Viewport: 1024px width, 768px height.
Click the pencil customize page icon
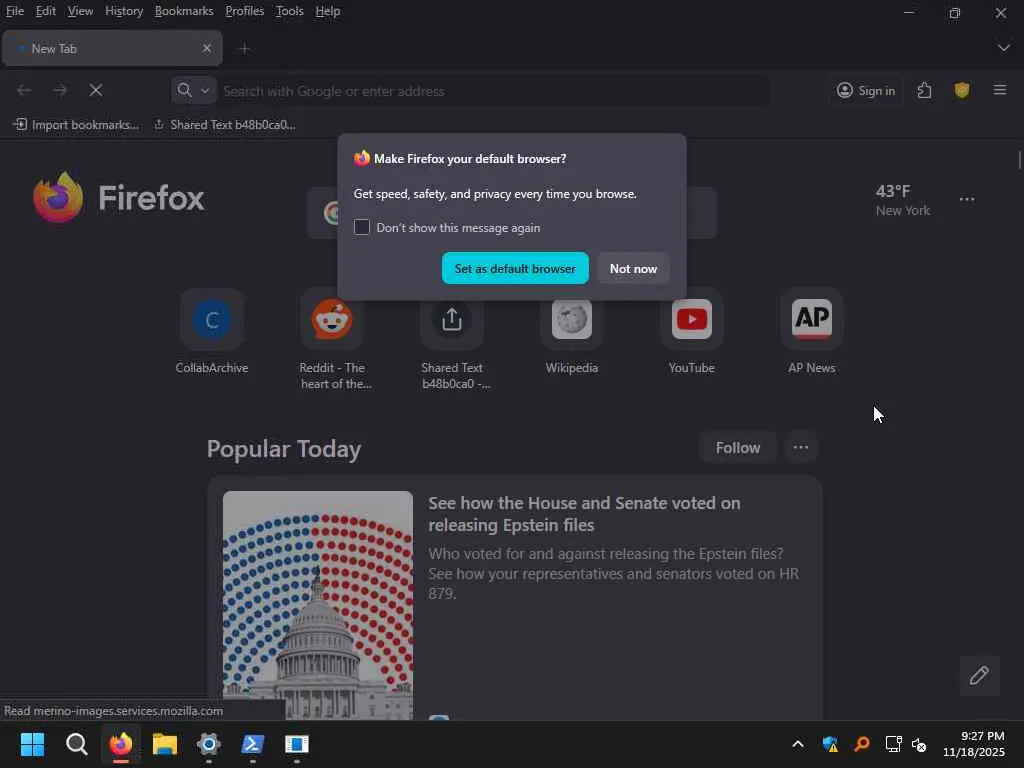pos(979,675)
